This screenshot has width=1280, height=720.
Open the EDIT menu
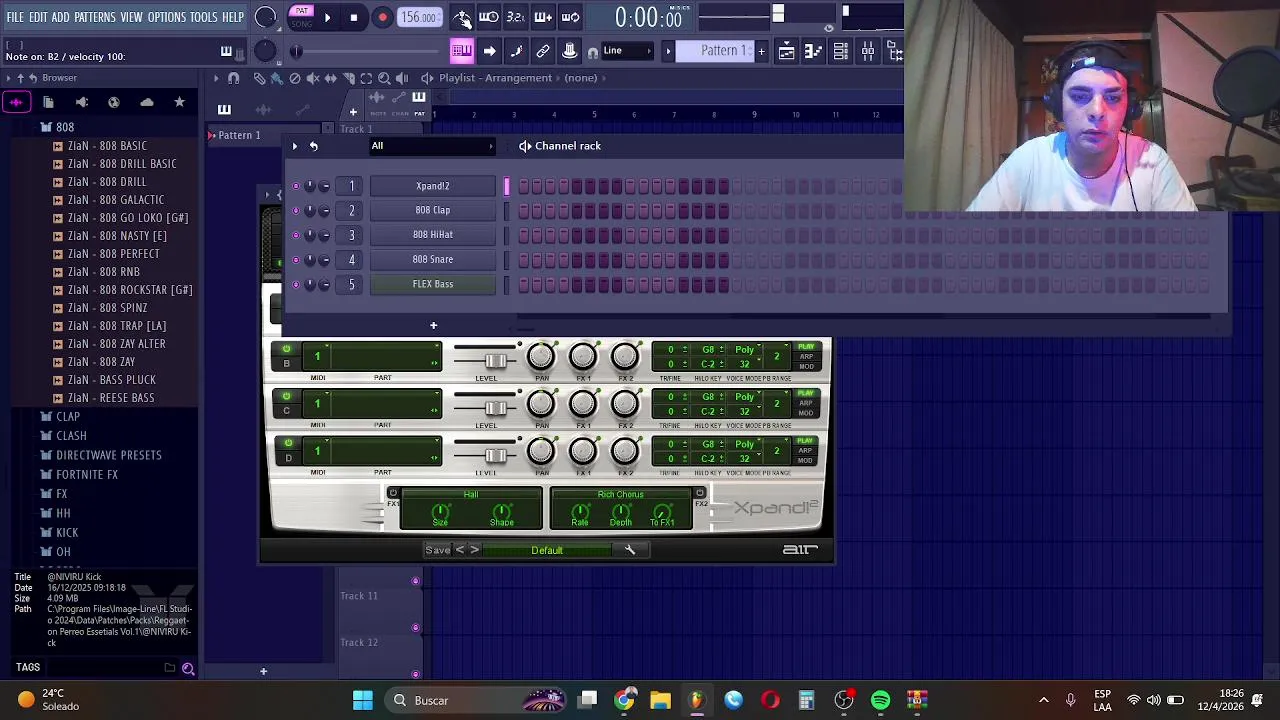(38, 18)
